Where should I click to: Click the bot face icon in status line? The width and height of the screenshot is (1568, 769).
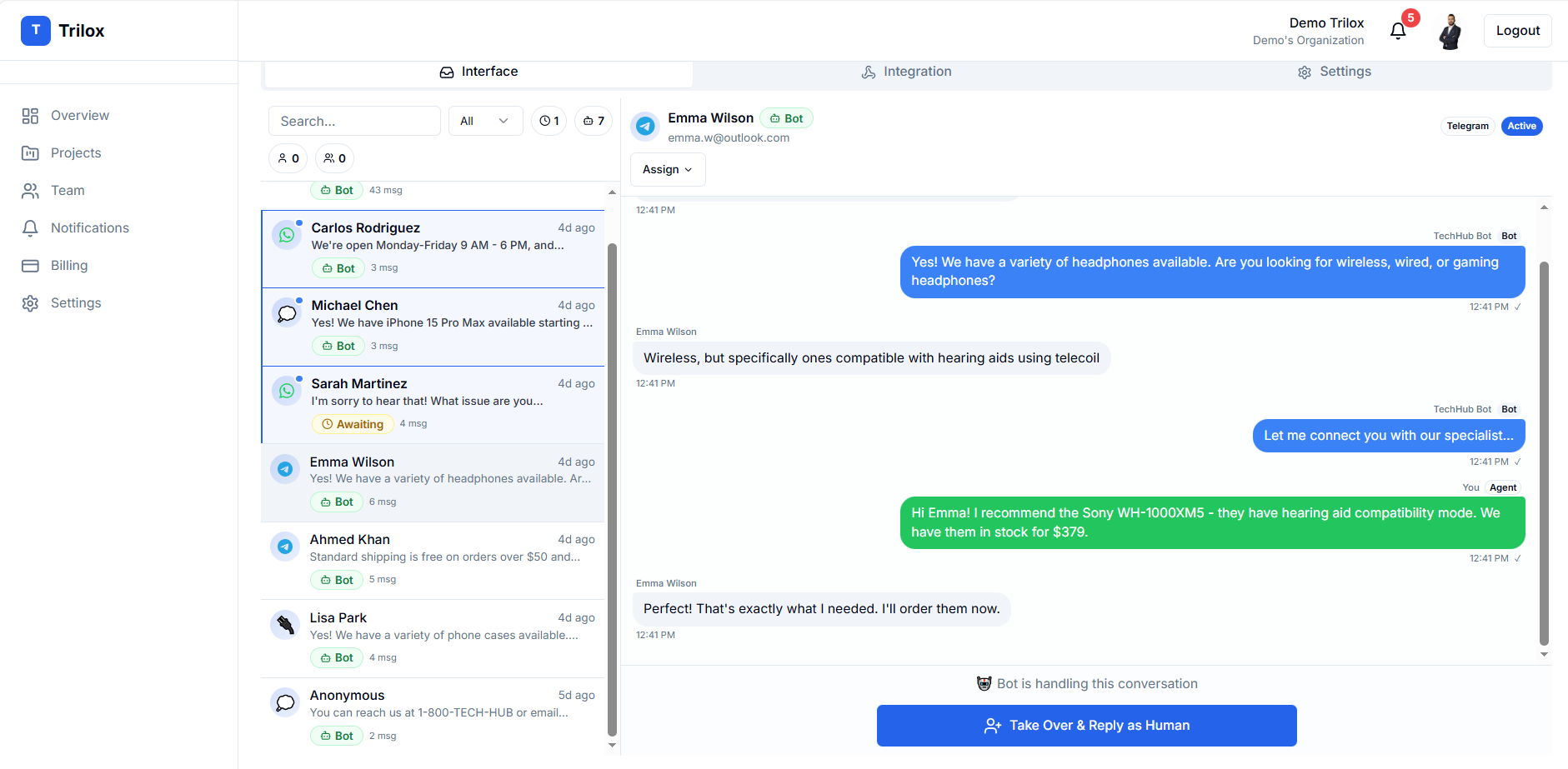[984, 684]
